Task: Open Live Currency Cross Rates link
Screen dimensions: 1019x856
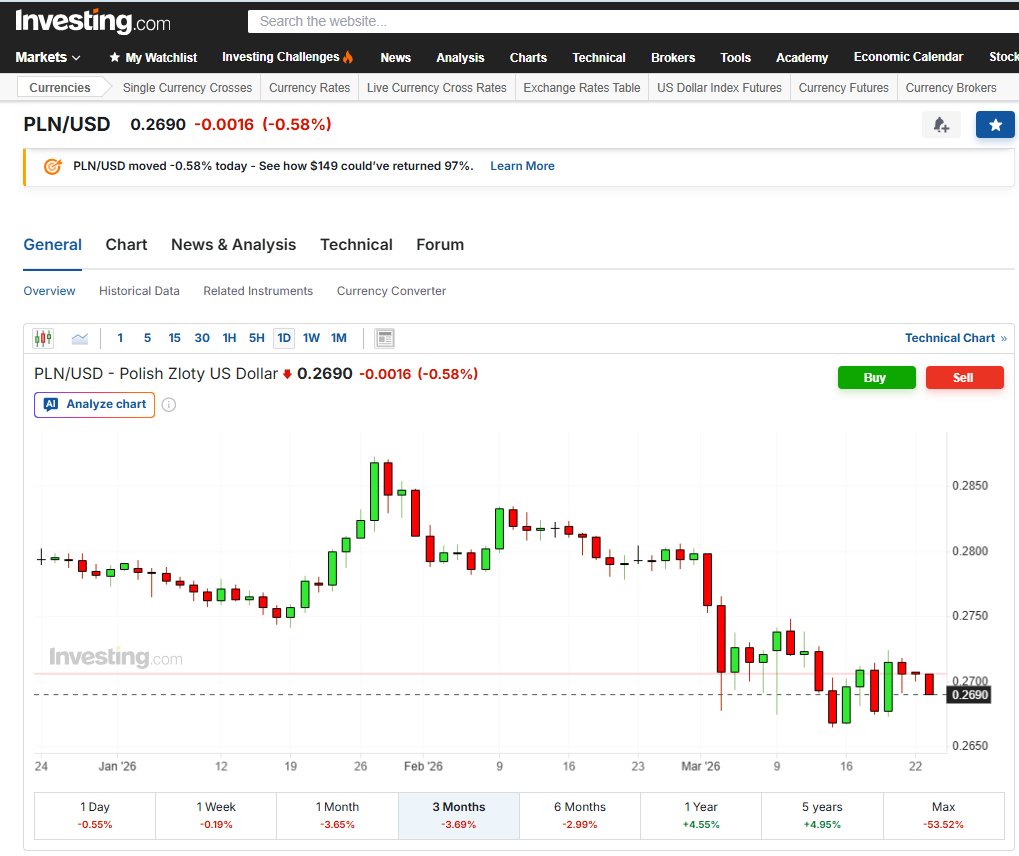Action: (437, 88)
